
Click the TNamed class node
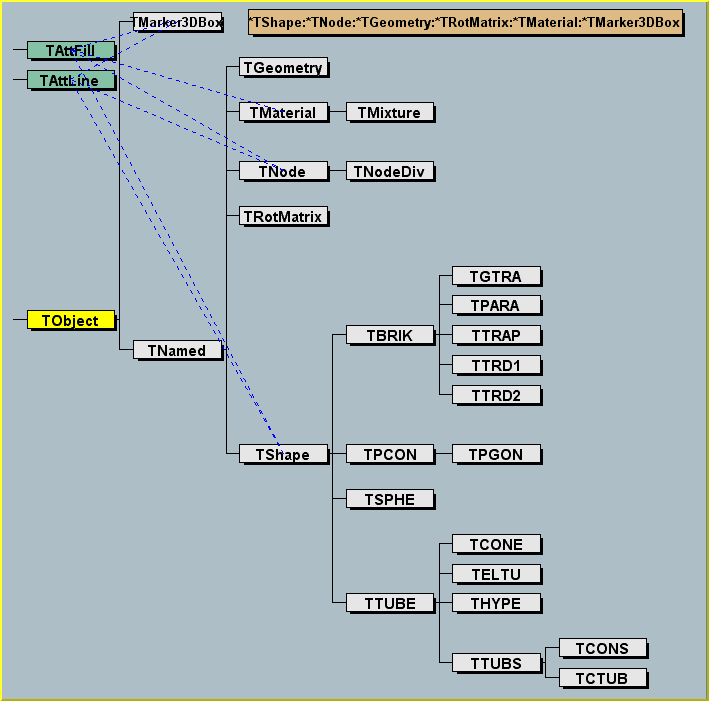coord(177,350)
